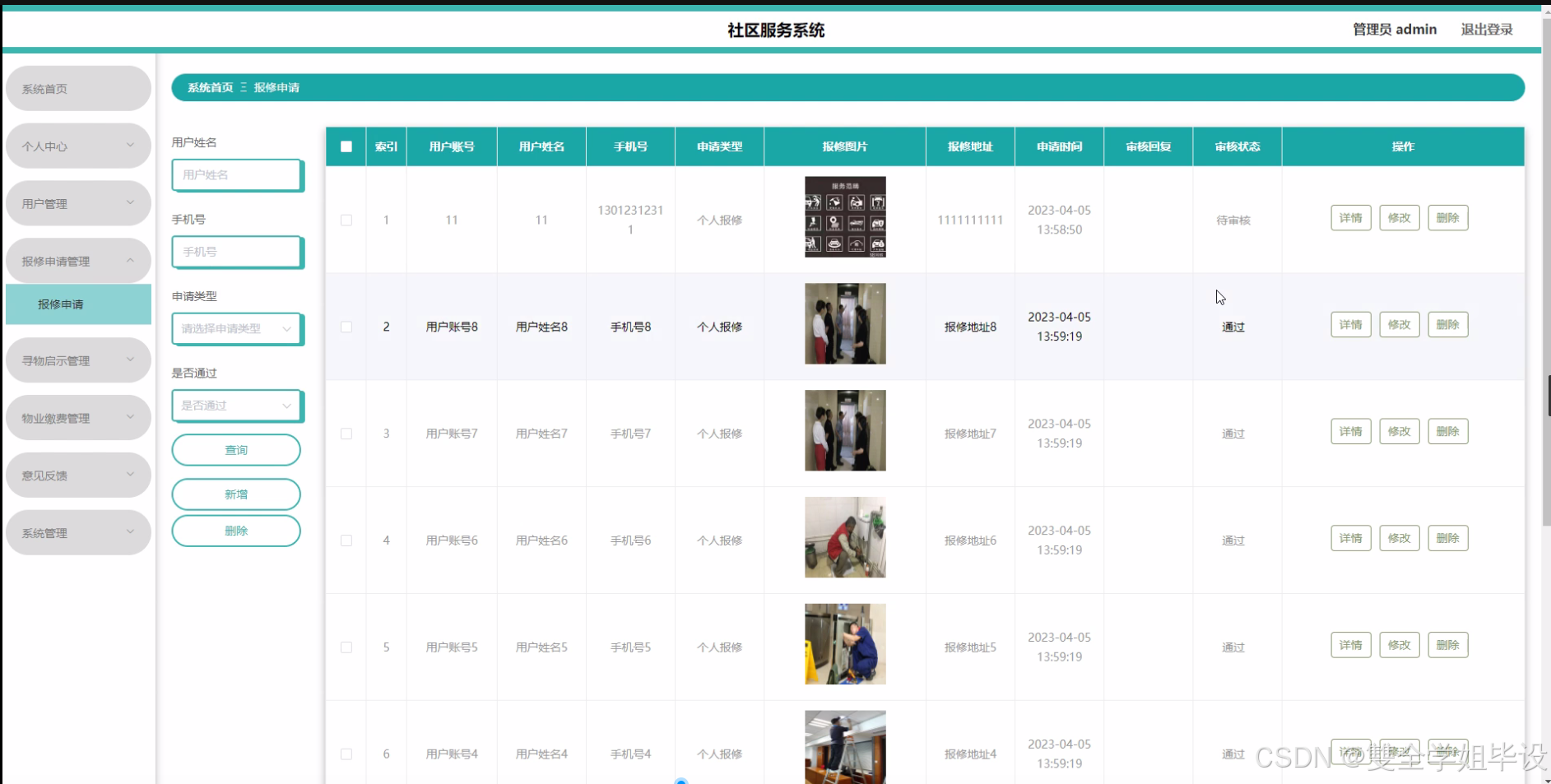This screenshot has height=784, width=1551.
Task: Open the 是否通过 dropdown
Action: [236, 405]
